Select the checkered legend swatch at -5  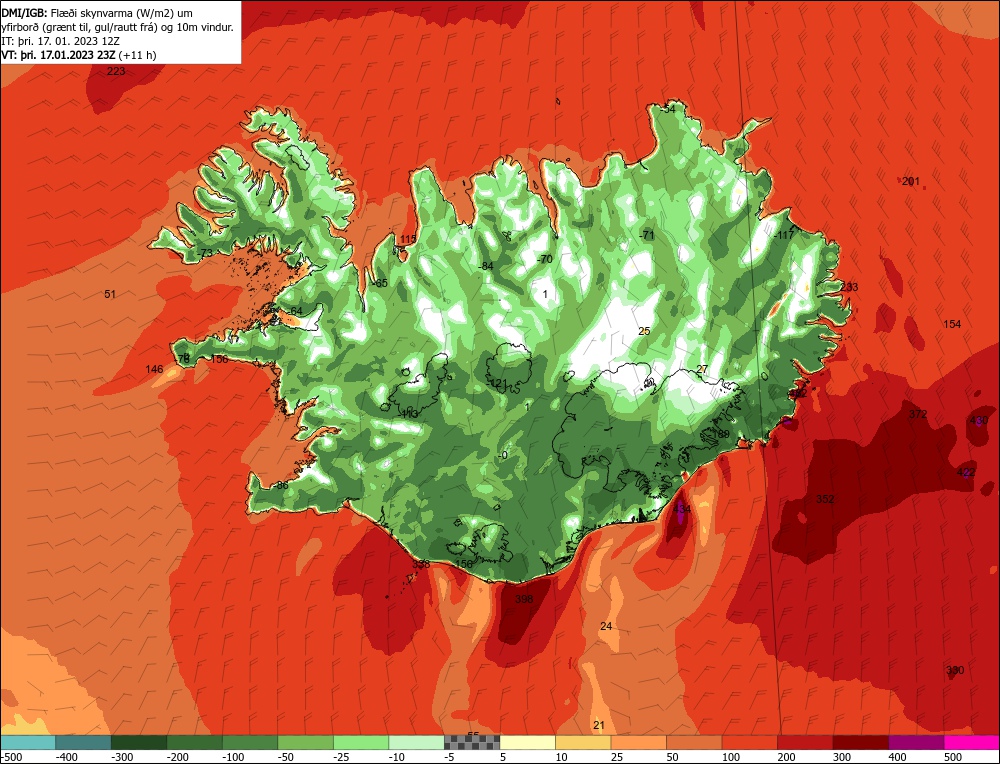[471, 742]
